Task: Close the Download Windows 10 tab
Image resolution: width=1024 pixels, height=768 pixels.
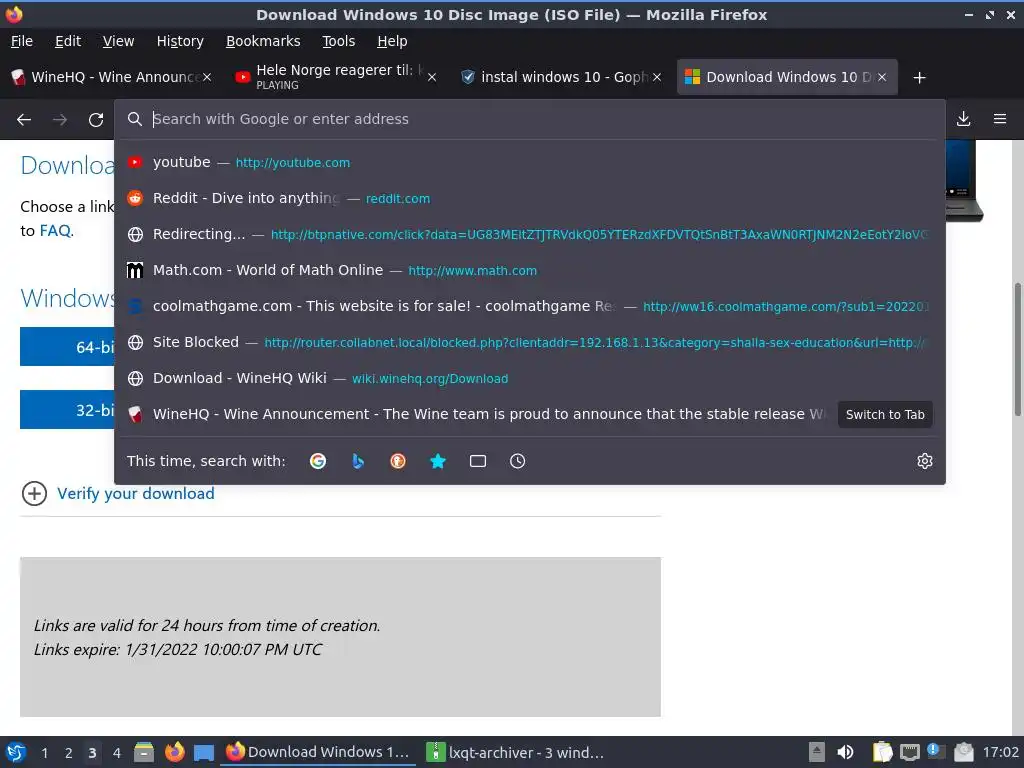Action: tap(882, 77)
